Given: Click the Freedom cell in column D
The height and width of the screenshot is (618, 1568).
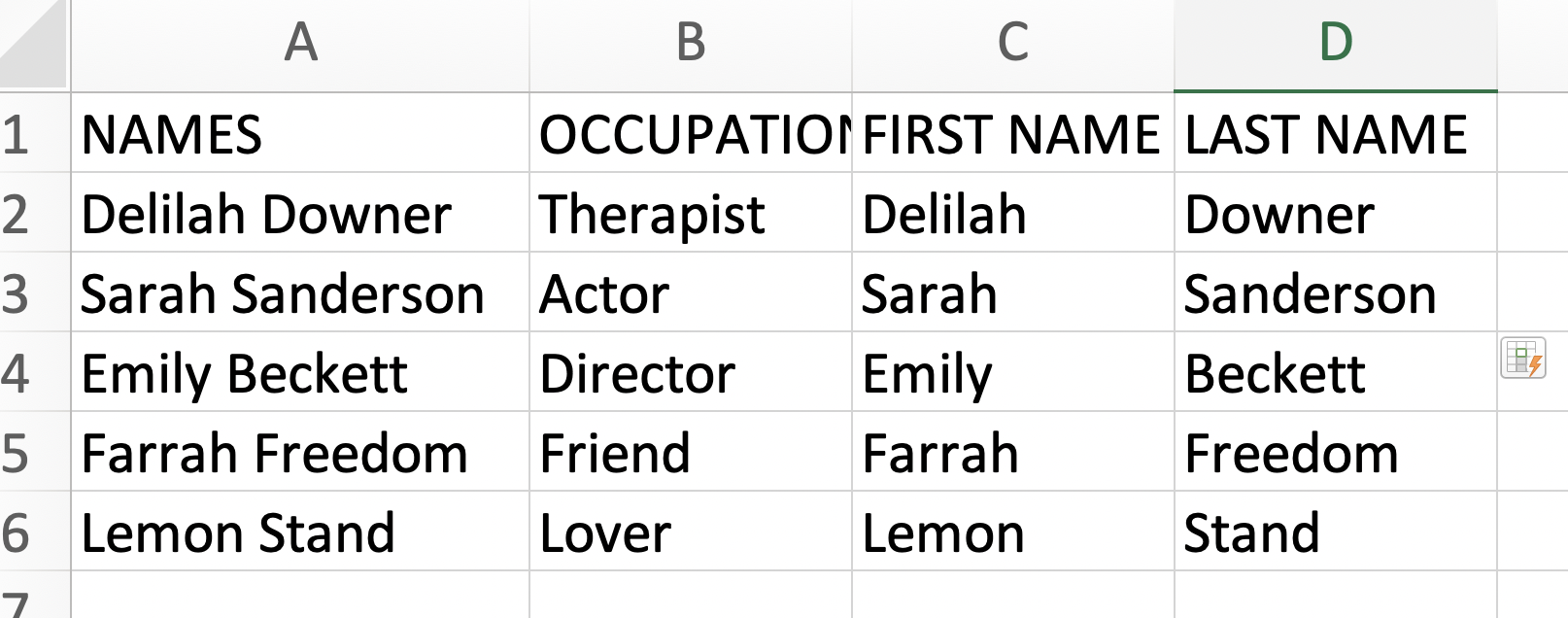Looking at the screenshot, I should 1336,452.
